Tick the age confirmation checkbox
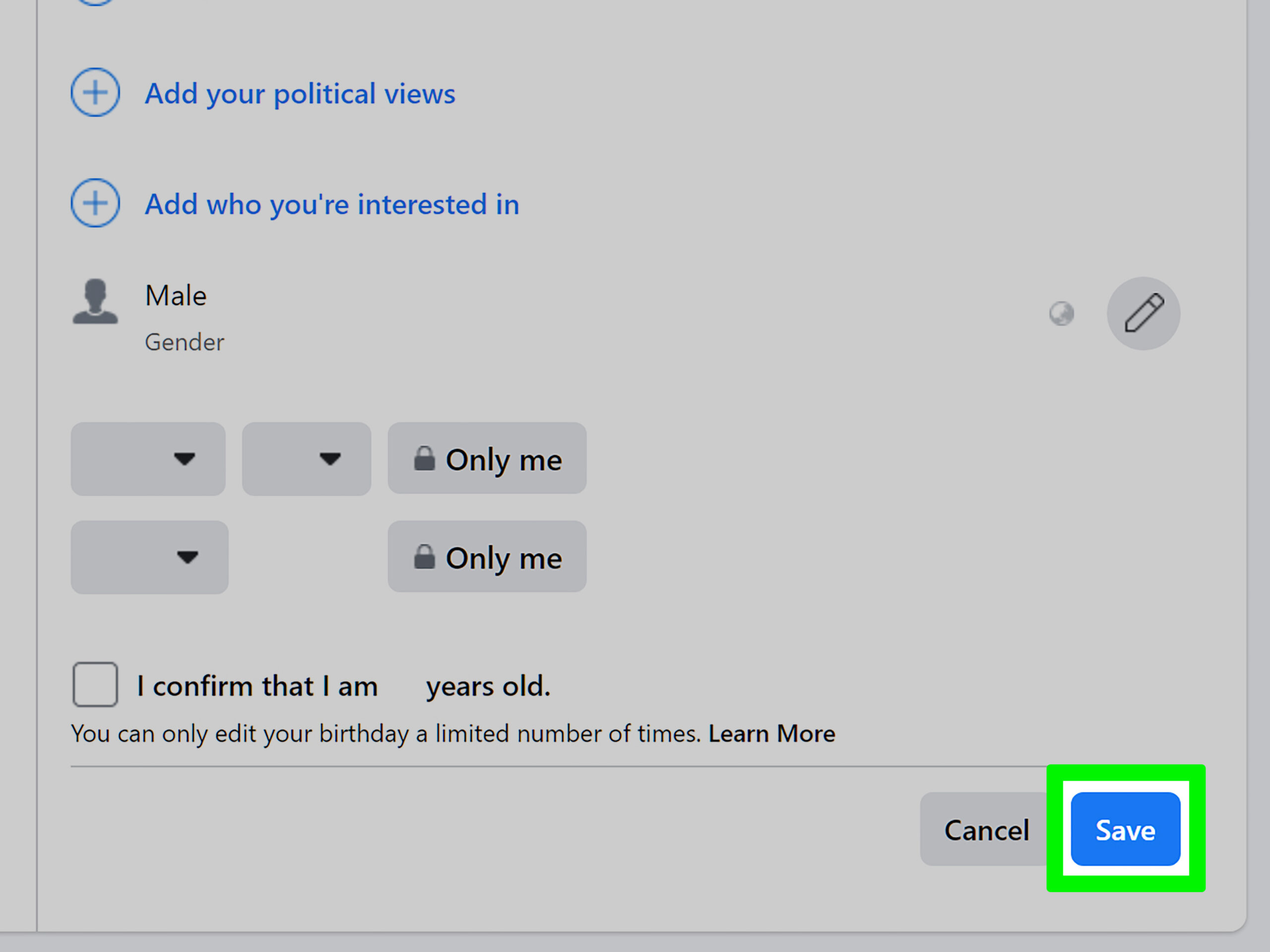 [95, 684]
